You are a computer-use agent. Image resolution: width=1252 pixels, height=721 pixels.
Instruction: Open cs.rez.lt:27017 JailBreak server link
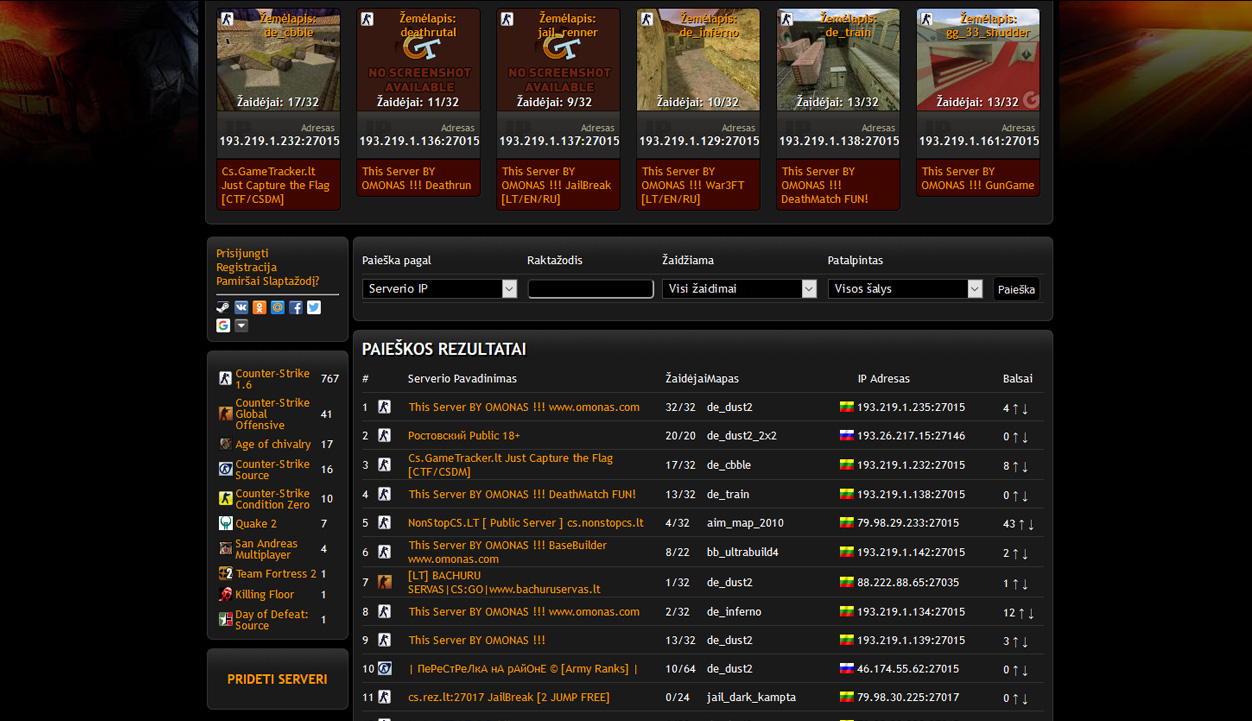point(508,698)
